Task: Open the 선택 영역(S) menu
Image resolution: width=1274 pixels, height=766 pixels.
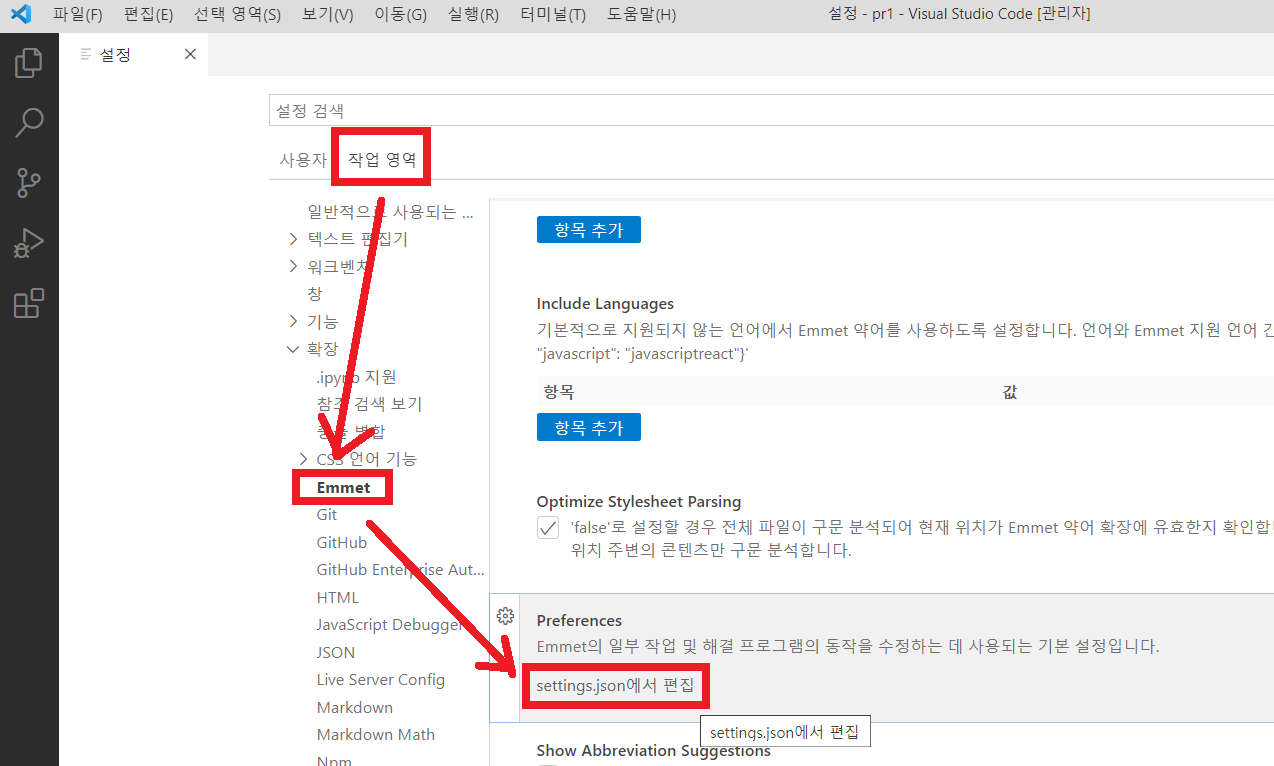Action: coord(237,14)
